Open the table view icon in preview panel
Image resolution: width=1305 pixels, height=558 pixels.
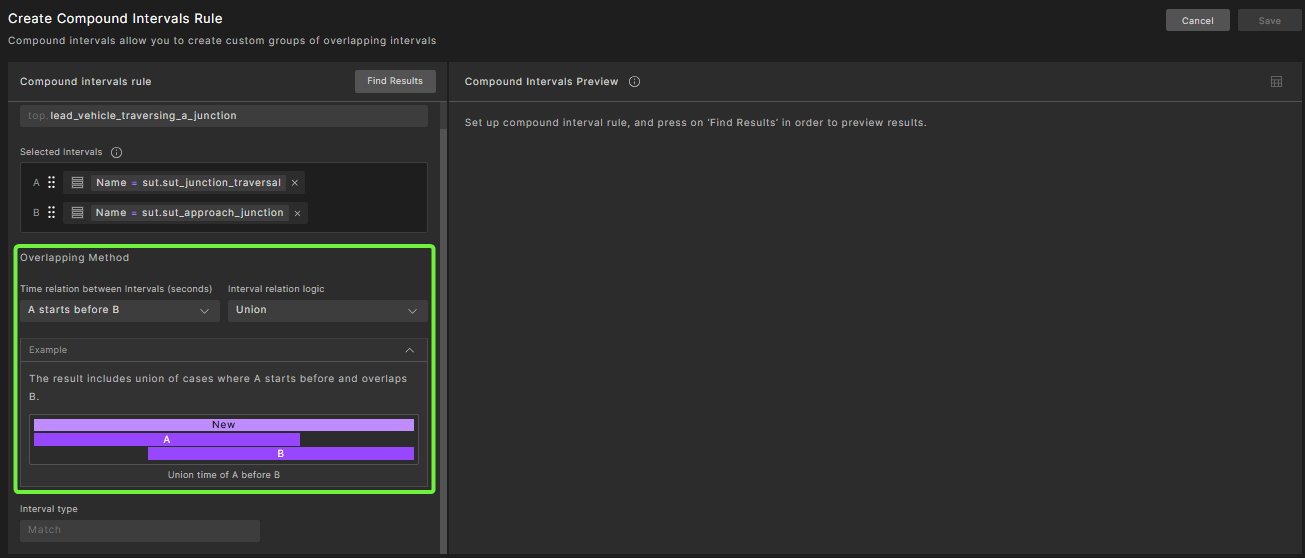point(1276,82)
